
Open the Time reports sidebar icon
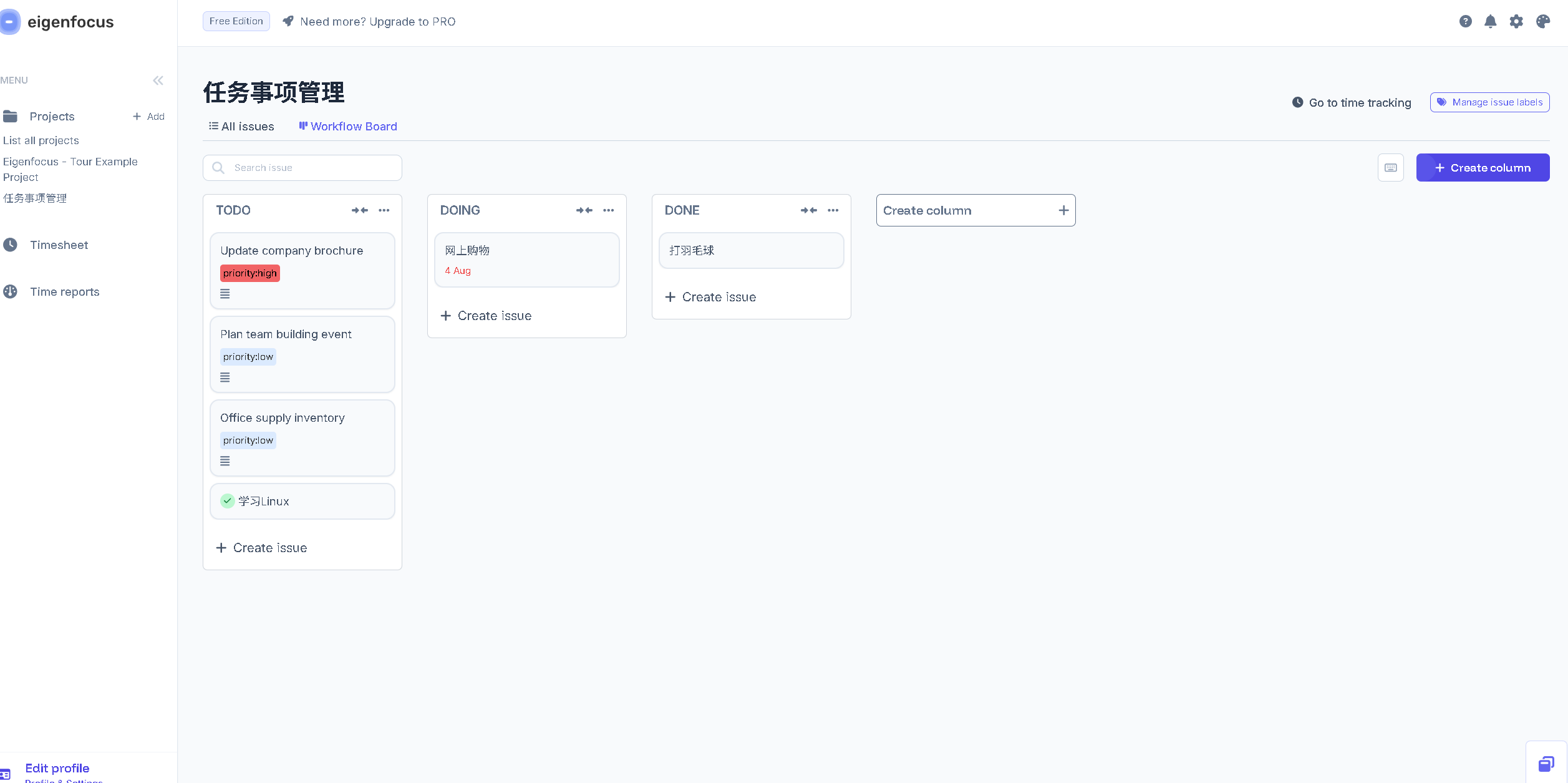tap(11, 291)
